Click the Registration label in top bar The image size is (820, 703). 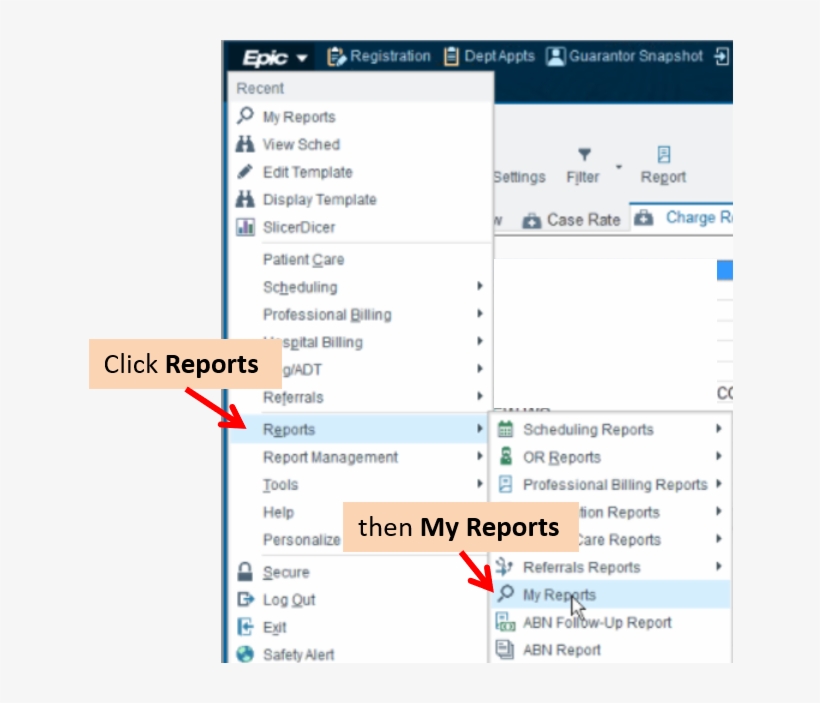point(390,56)
